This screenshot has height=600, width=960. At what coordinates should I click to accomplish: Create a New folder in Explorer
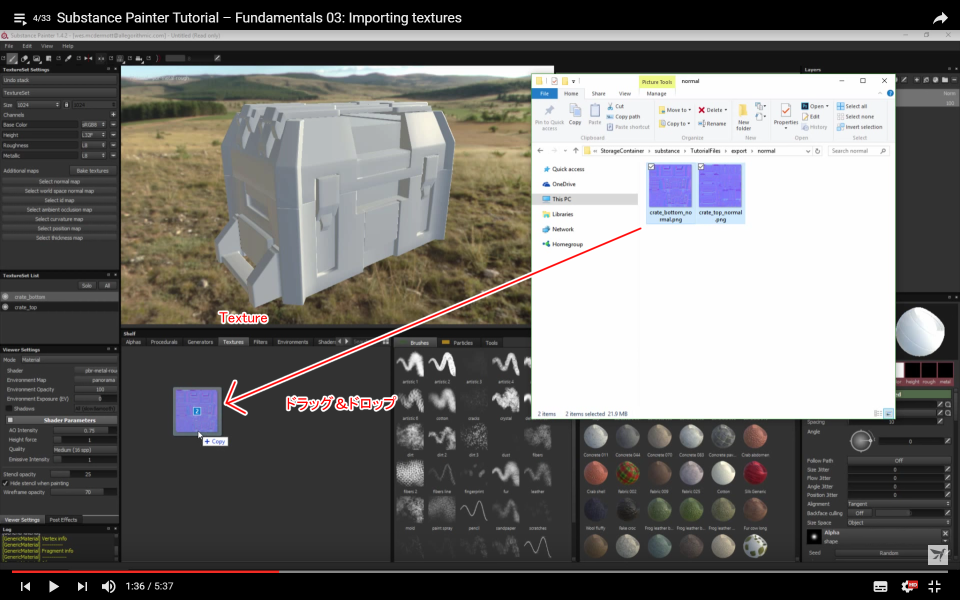(743, 117)
